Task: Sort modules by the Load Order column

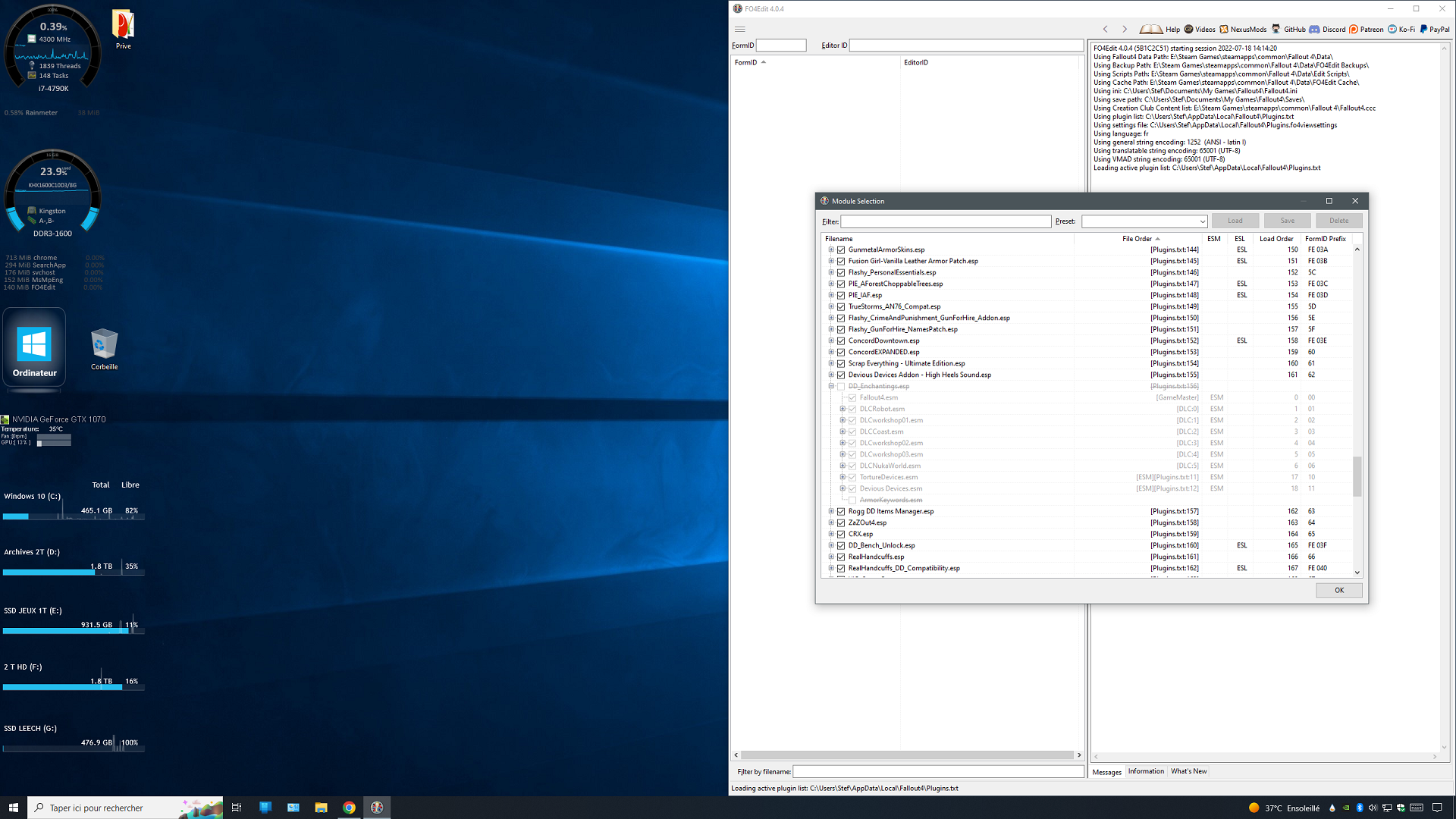Action: click(x=1276, y=239)
